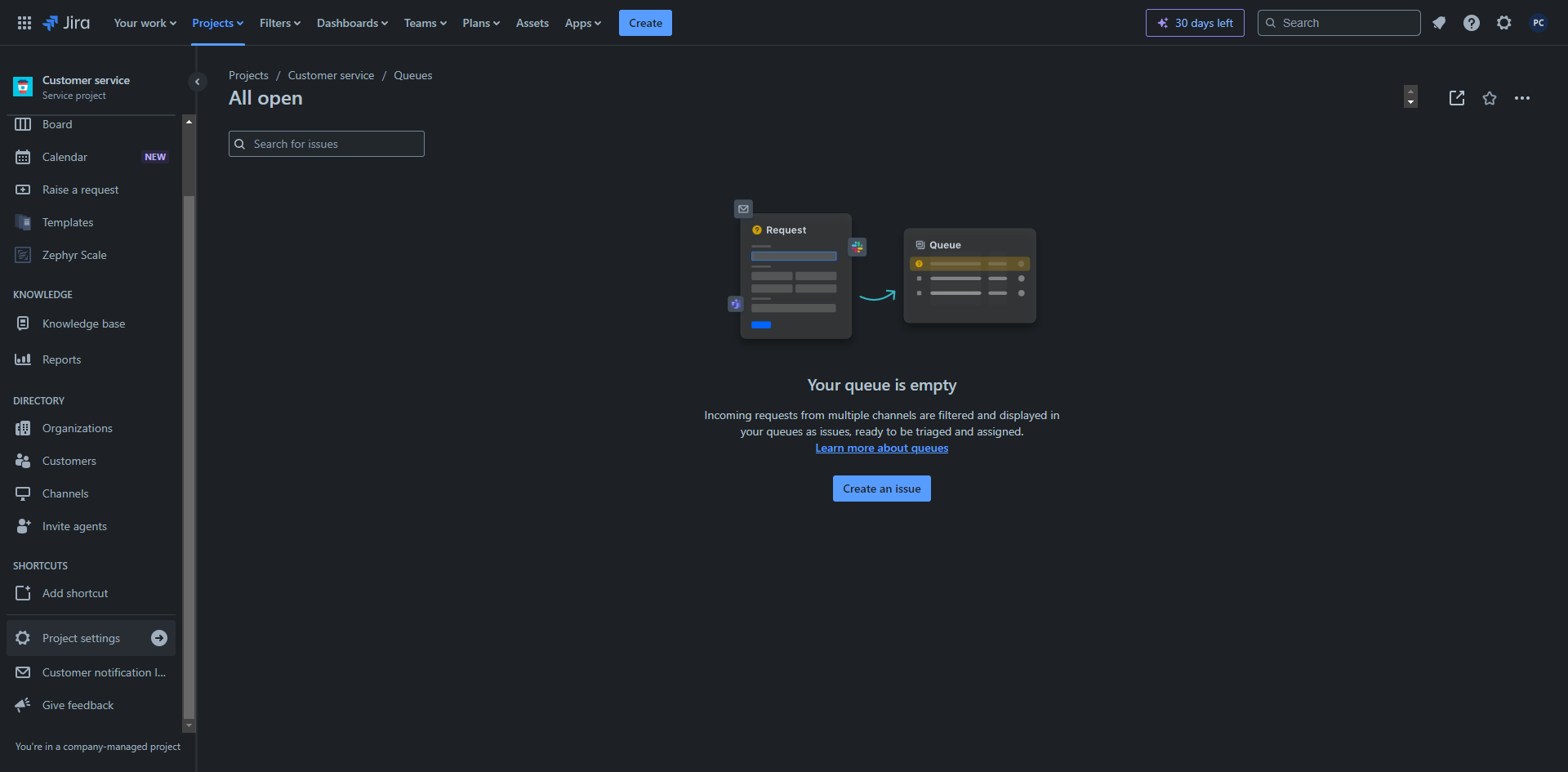Click the Project settings arrow icon

[159, 638]
